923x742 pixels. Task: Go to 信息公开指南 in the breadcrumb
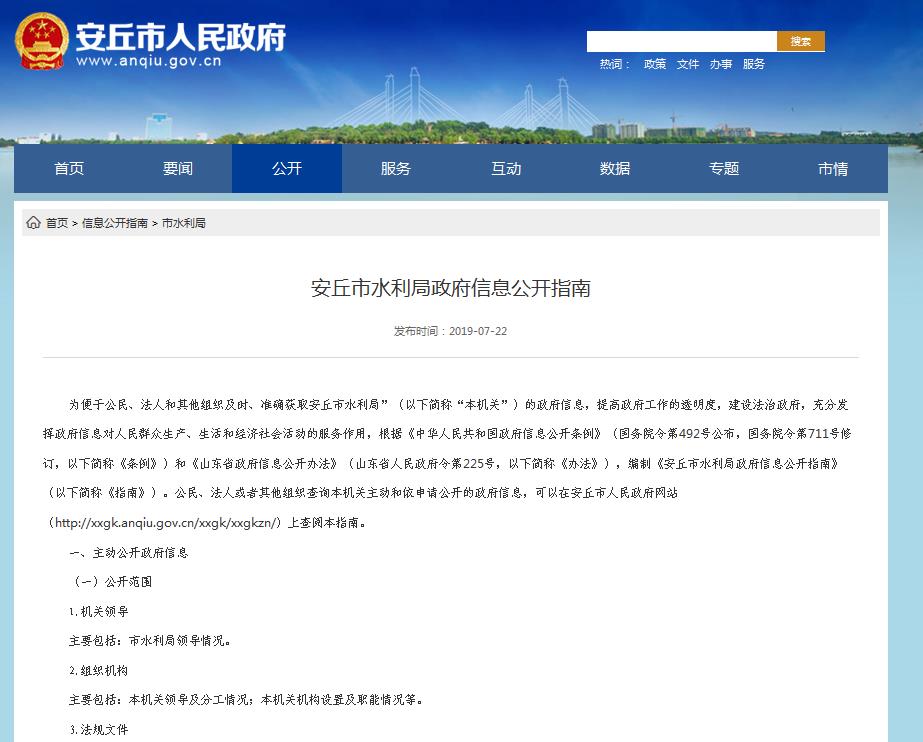click(115, 223)
